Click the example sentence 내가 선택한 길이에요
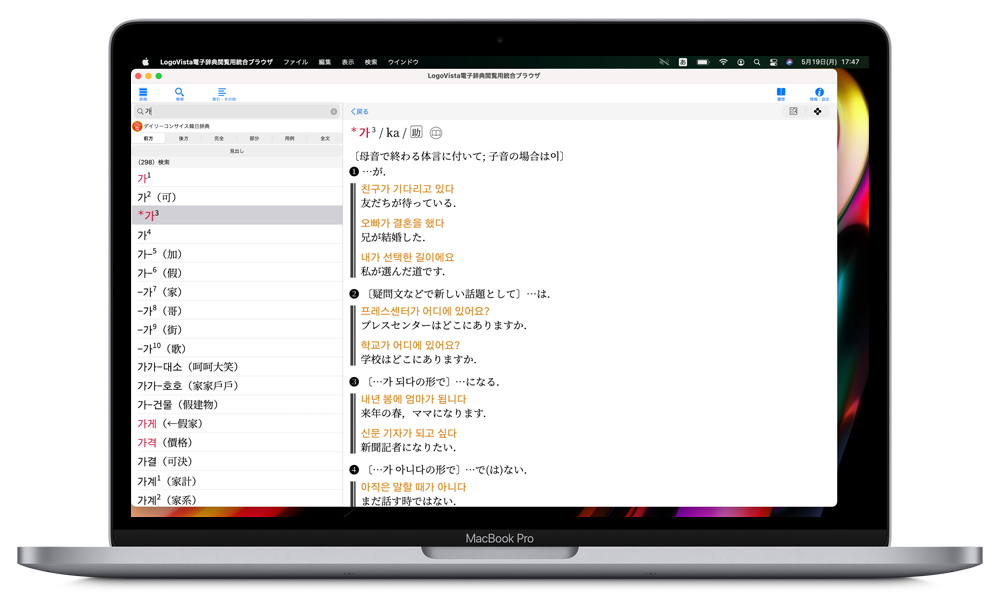The height and width of the screenshot is (600, 1000). (x=408, y=257)
